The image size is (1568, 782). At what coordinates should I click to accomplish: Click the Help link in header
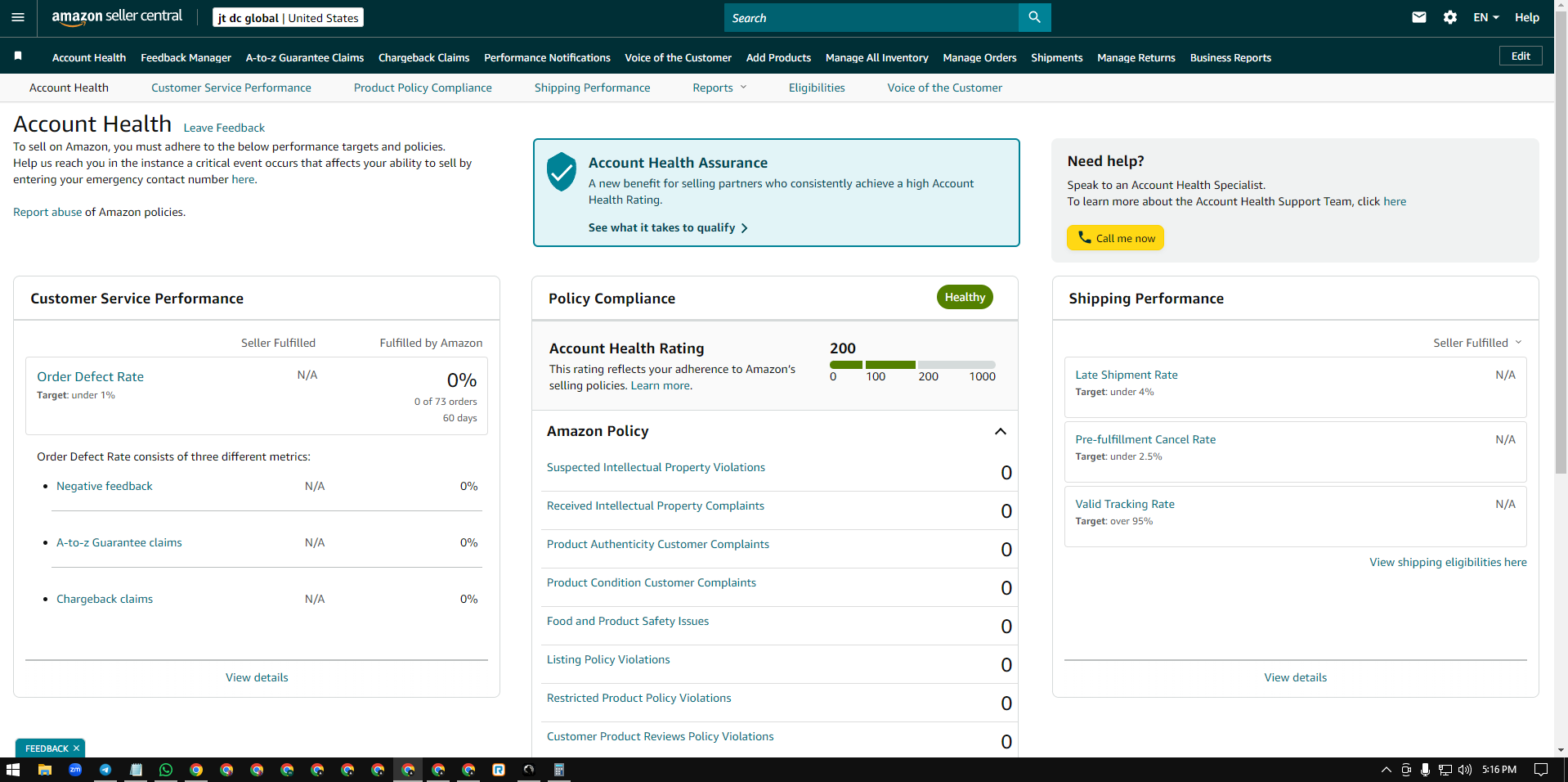tap(1526, 17)
